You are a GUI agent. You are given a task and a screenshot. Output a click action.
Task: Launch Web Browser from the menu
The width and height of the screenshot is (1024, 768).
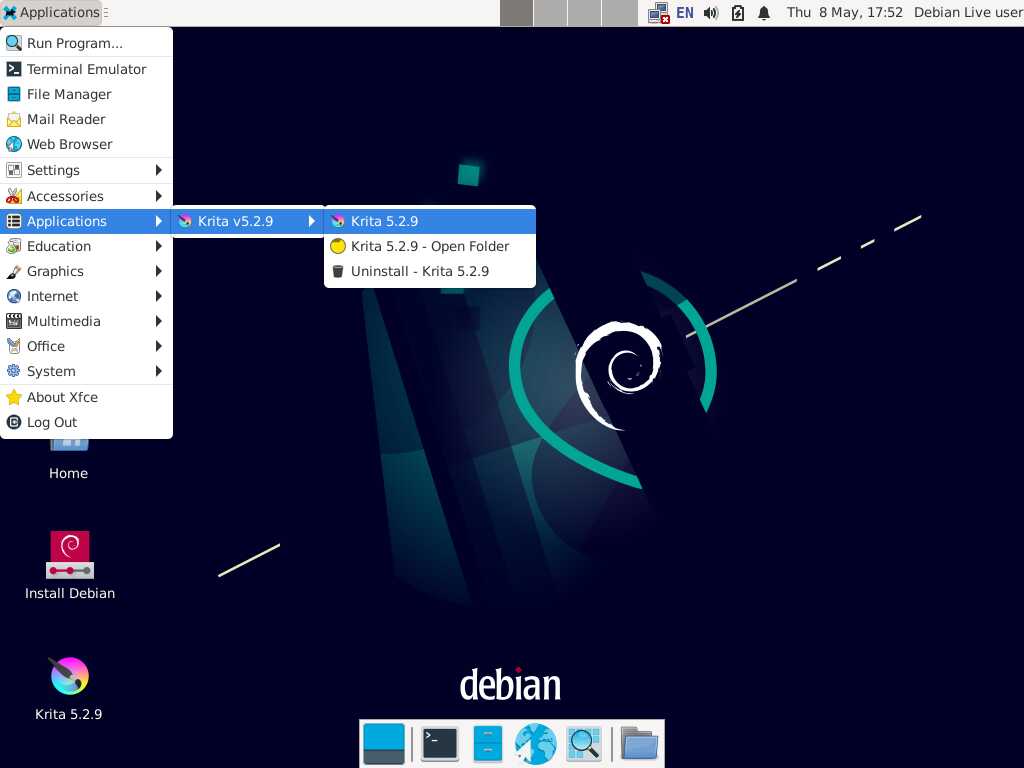(86, 144)
